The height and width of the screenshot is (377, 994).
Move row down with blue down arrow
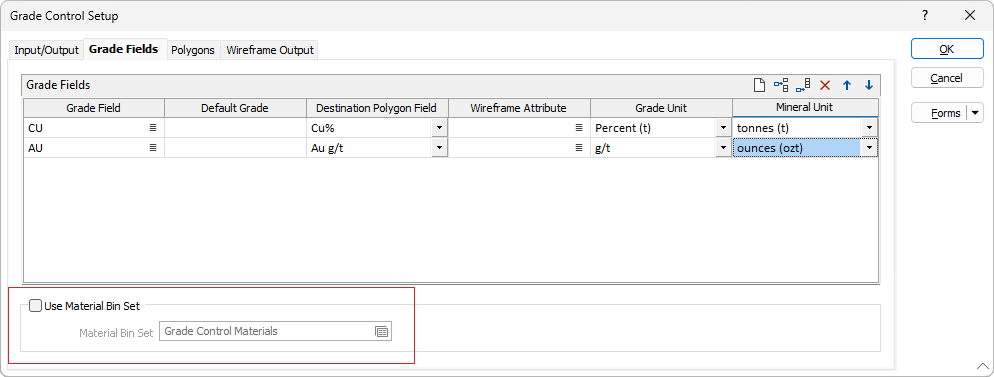[868, 85]
